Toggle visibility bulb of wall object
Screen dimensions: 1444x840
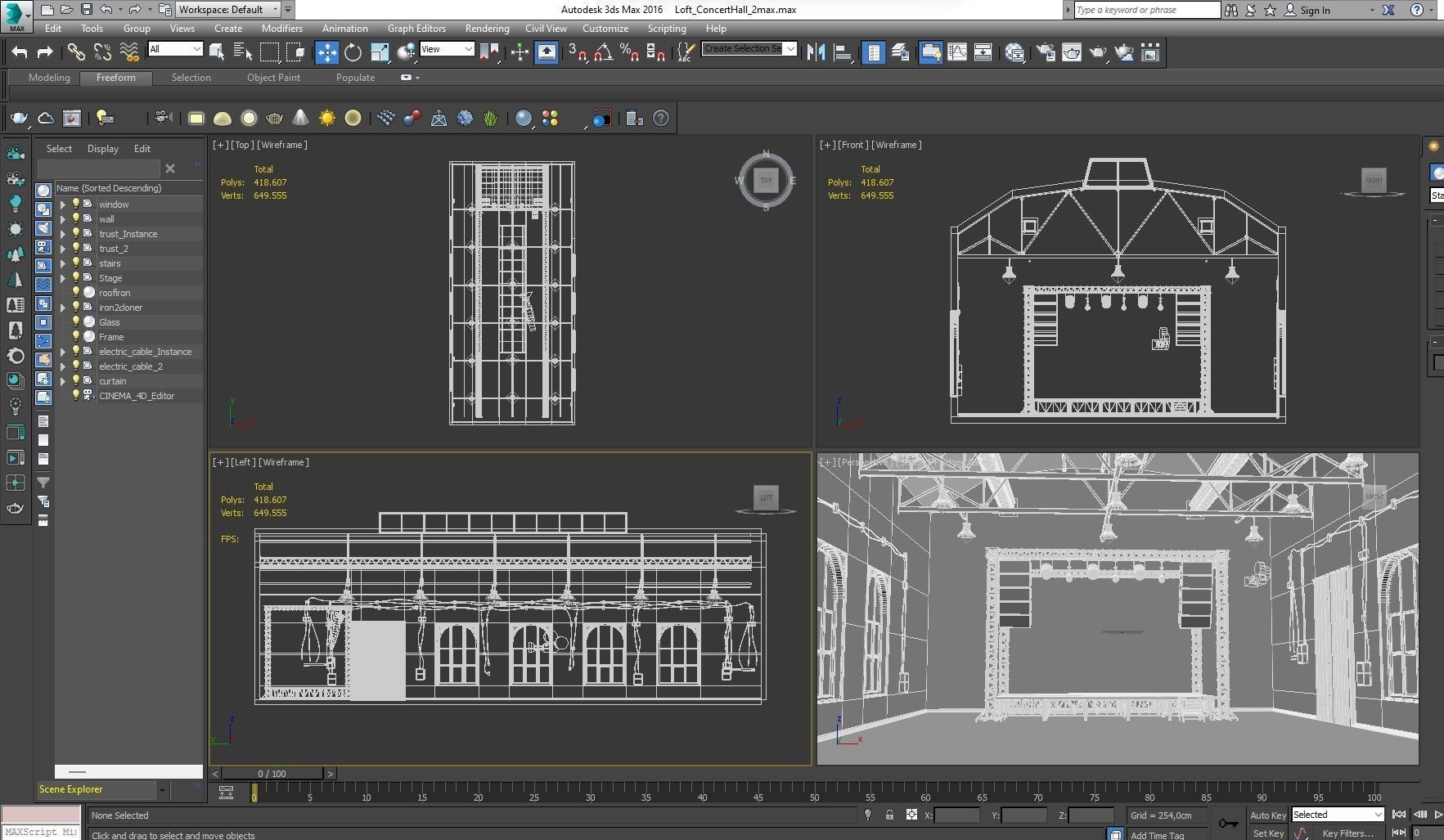click(x=76, y=218)
